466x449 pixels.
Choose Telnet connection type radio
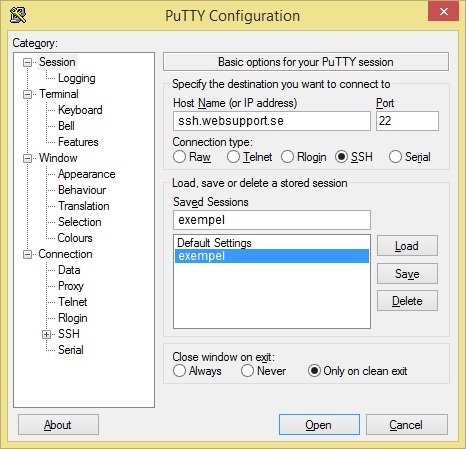click(233, 157)
